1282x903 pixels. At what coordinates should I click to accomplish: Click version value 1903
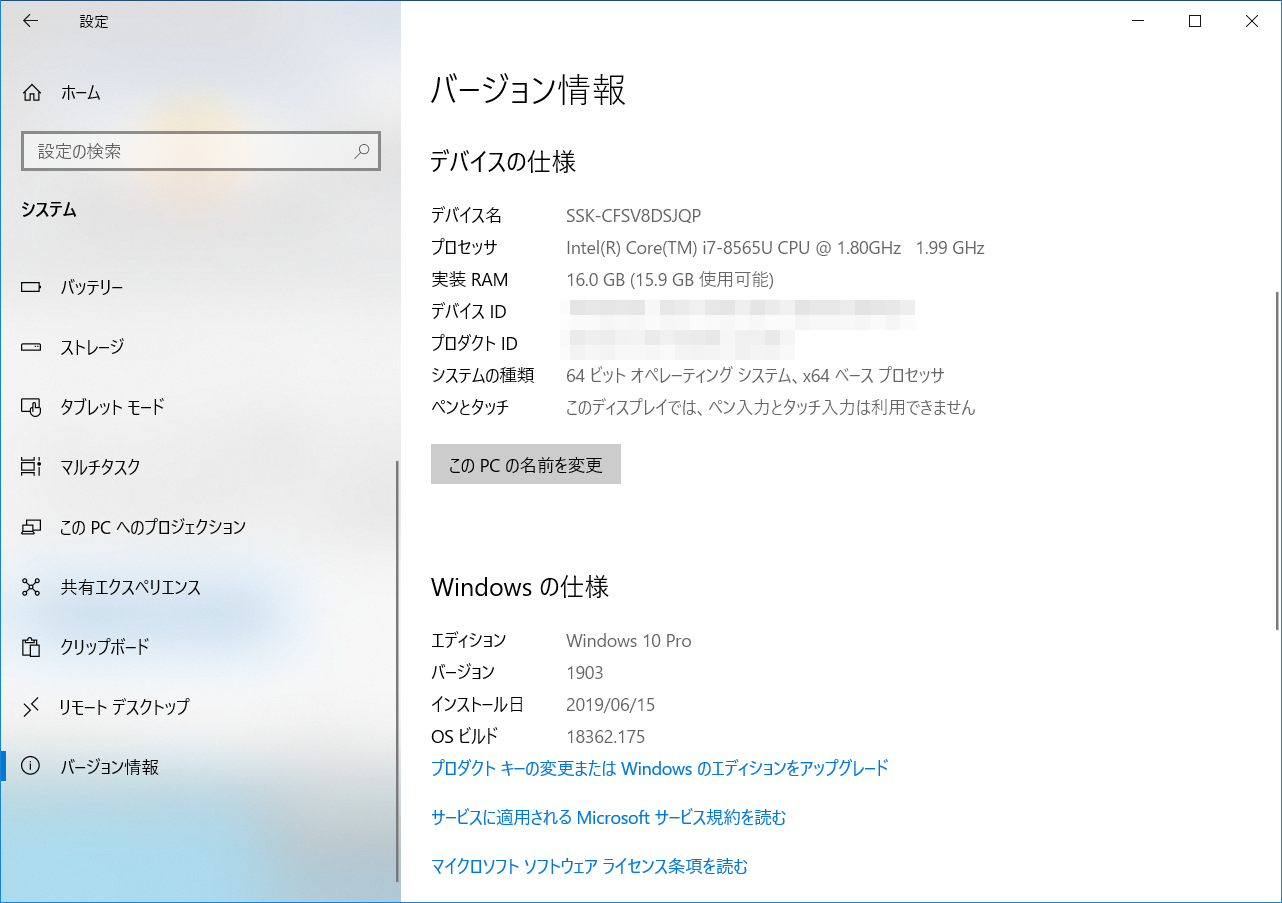point(585,673)
